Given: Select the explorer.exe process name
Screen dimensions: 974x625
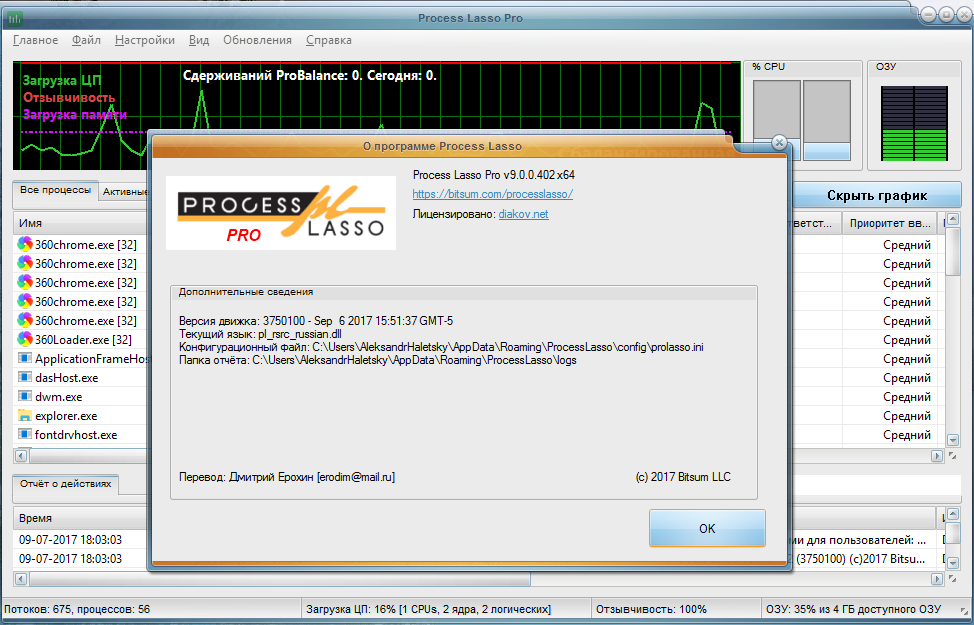Looking at the screenshot, I should pyautogui.click(x=66, y=416).
